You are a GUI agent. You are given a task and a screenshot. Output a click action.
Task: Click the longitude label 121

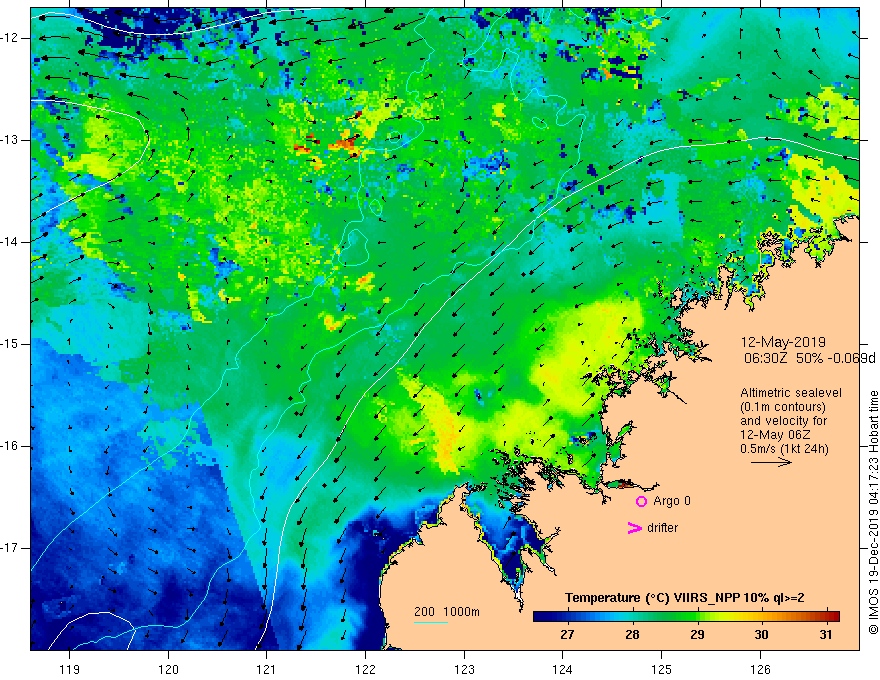267,669
